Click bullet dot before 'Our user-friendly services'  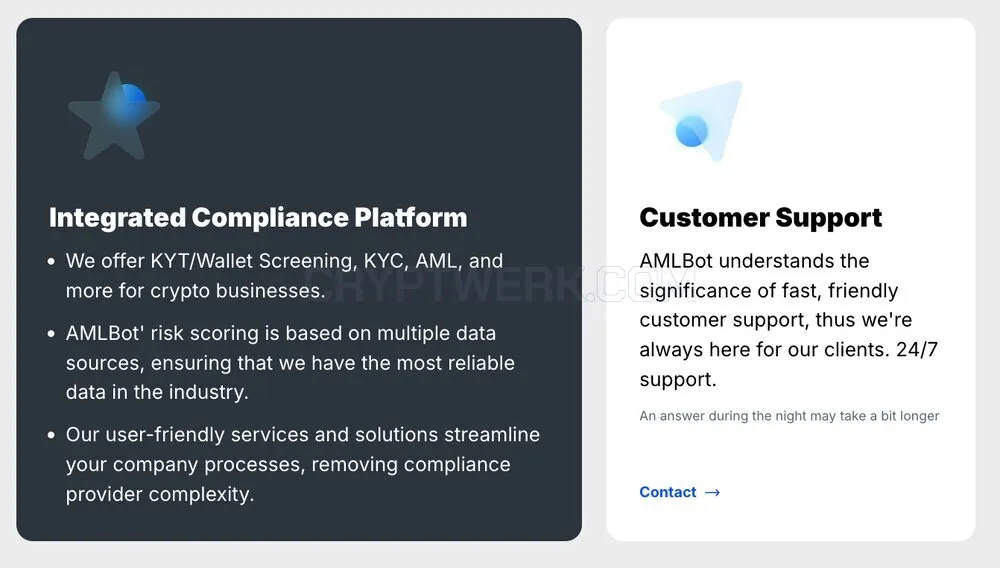[51, 435]
